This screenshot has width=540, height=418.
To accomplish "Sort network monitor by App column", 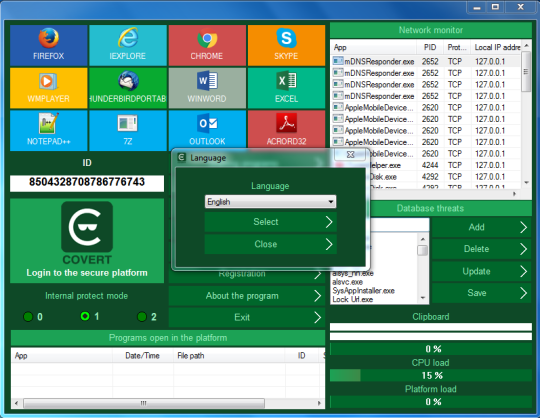I will pos(373,48).
